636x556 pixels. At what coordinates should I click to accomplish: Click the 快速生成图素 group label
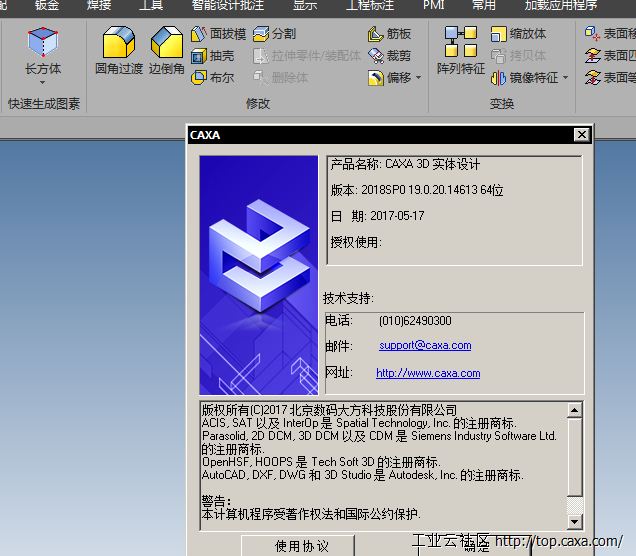coord(44,104)
